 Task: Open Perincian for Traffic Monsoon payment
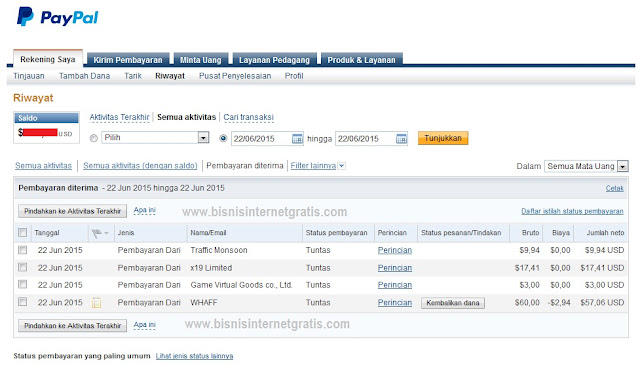click(x=395, y=250)
